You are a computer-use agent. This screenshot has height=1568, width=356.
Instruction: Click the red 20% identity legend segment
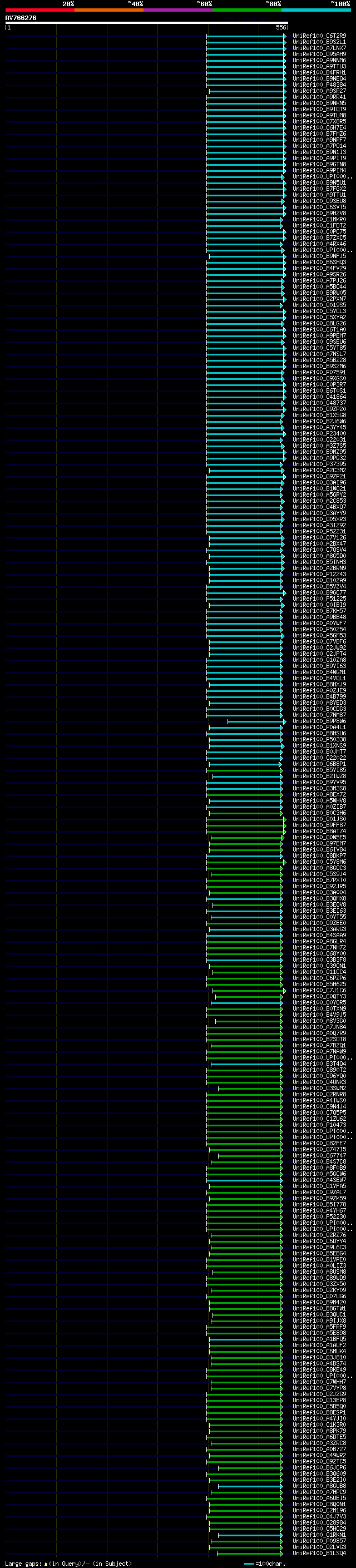(x=39, y=11)
